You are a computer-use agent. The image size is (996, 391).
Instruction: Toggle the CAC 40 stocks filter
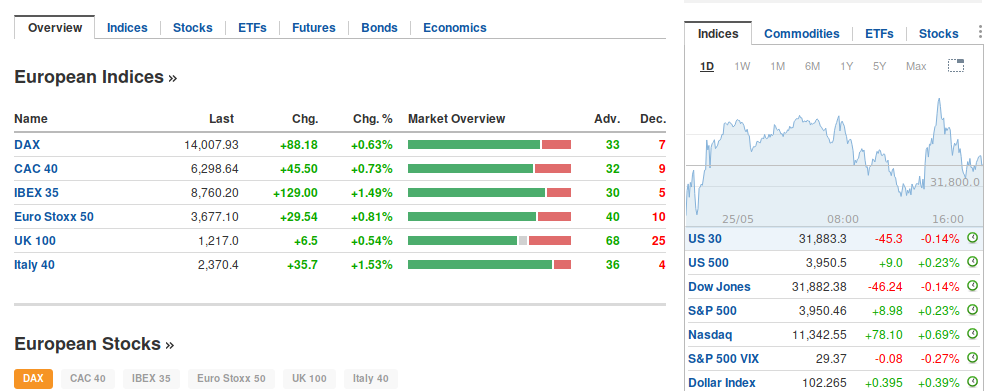point(88,379)
